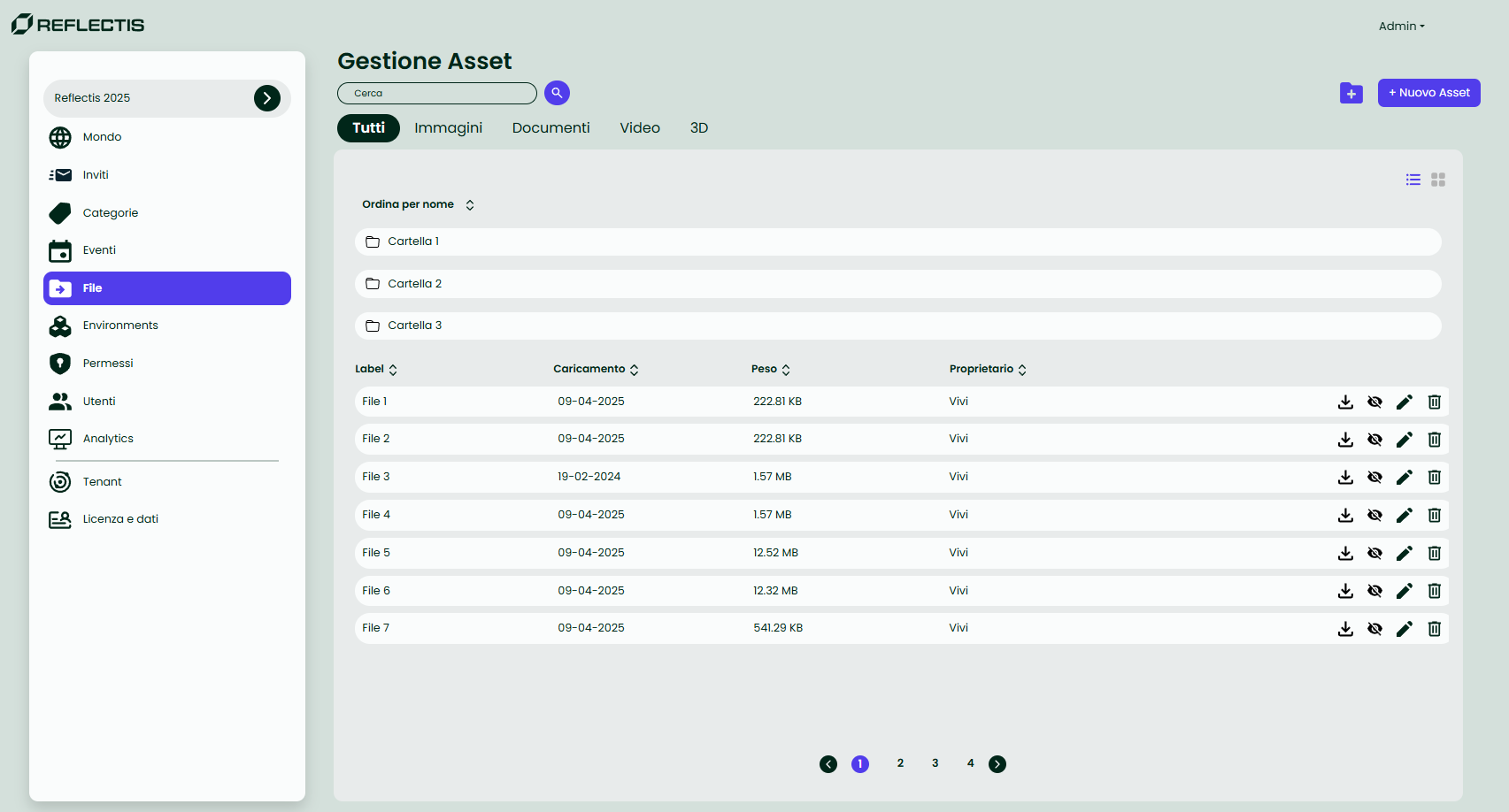Viewport: 1509px width, 812px height.
Task: Edit File 3 with pencil icon
Action: pyautogui.click(x=1405, y=478)
